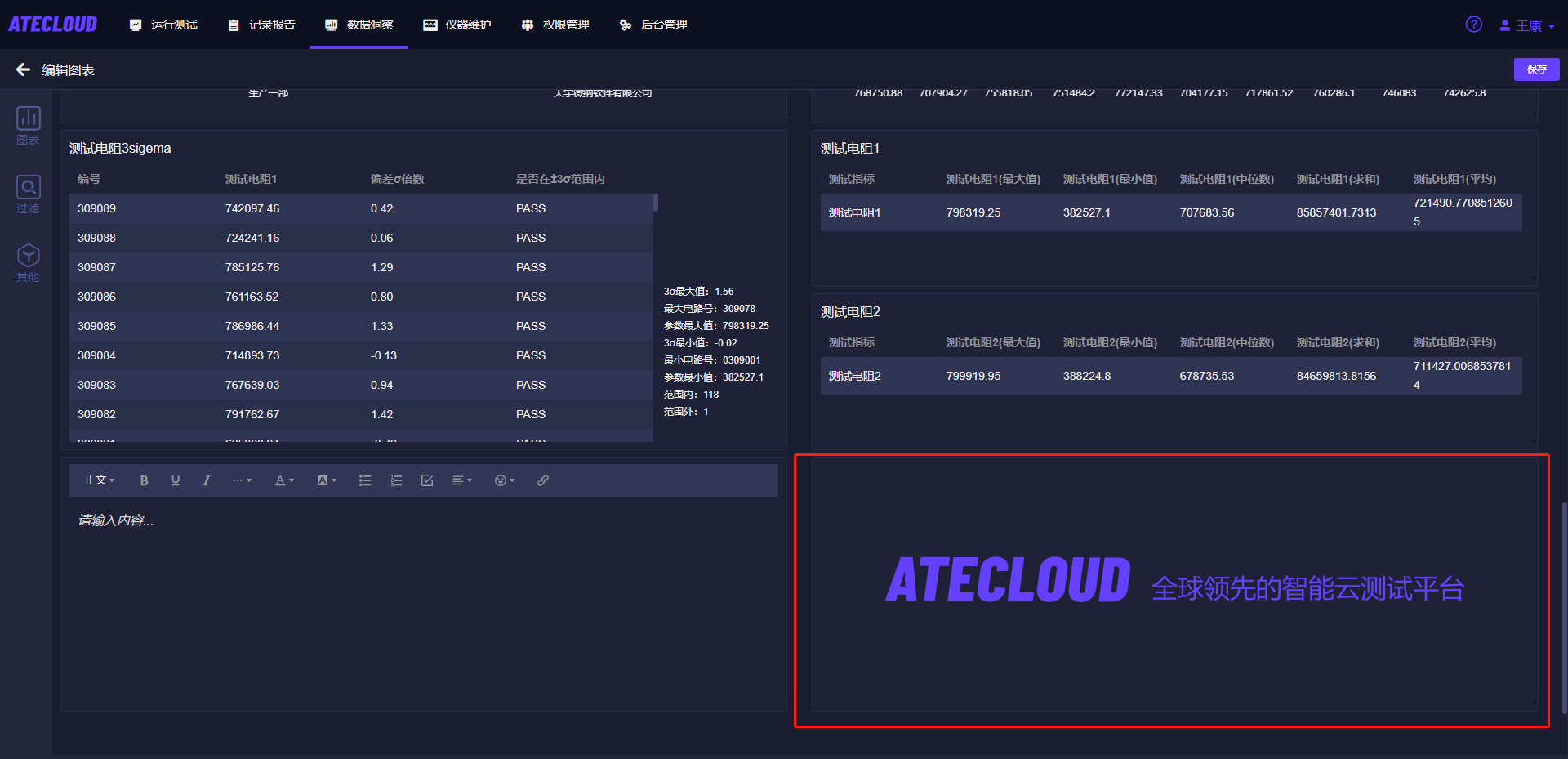Screen dimensions: 1568x759
Task: Click the back arrow beside 编辑图表
Action: [x=23, y=69]
